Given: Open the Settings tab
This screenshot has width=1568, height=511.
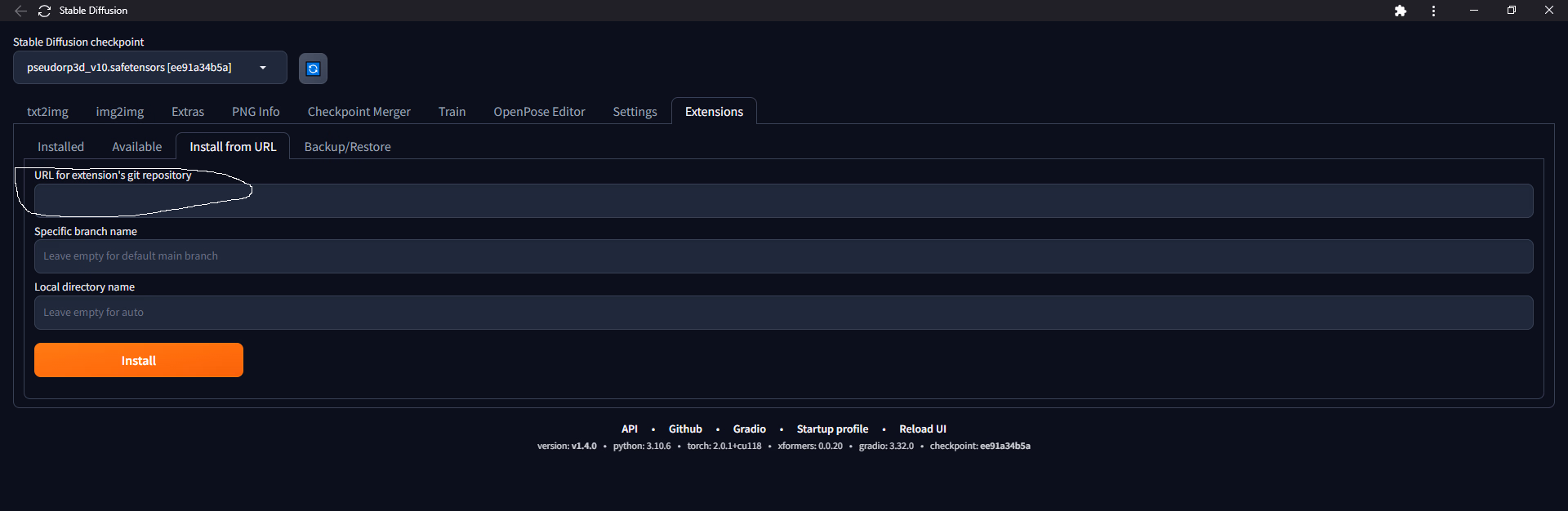Looking at the screenshot, I should coord(635,112).
